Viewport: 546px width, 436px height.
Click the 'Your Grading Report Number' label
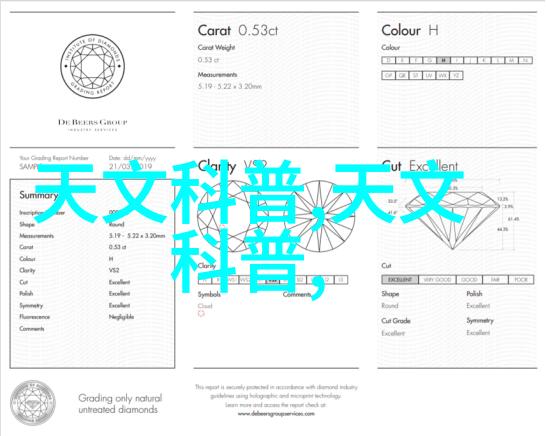point(54,158)
